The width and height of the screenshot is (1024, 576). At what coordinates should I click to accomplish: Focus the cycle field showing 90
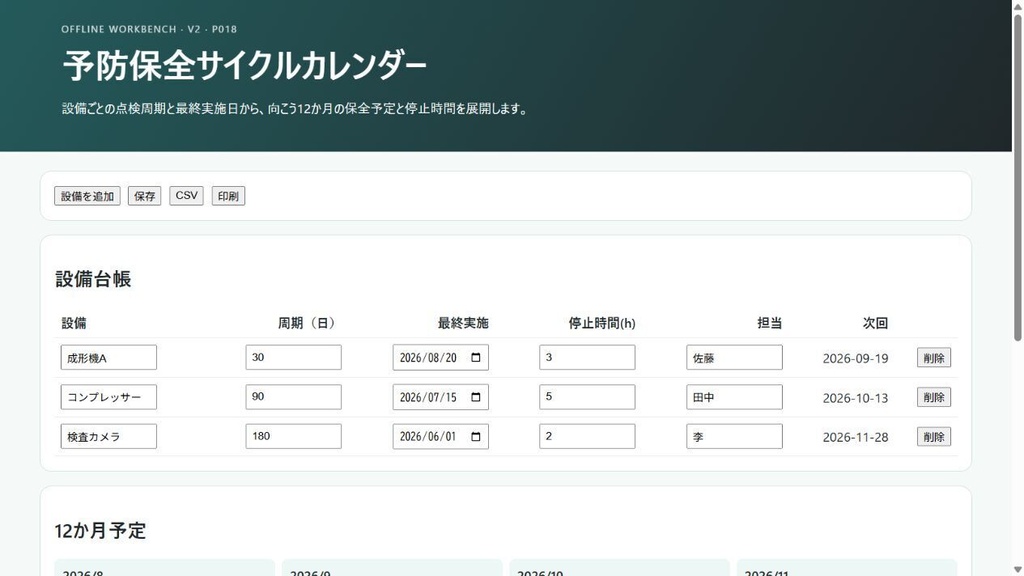coord(293,397)
